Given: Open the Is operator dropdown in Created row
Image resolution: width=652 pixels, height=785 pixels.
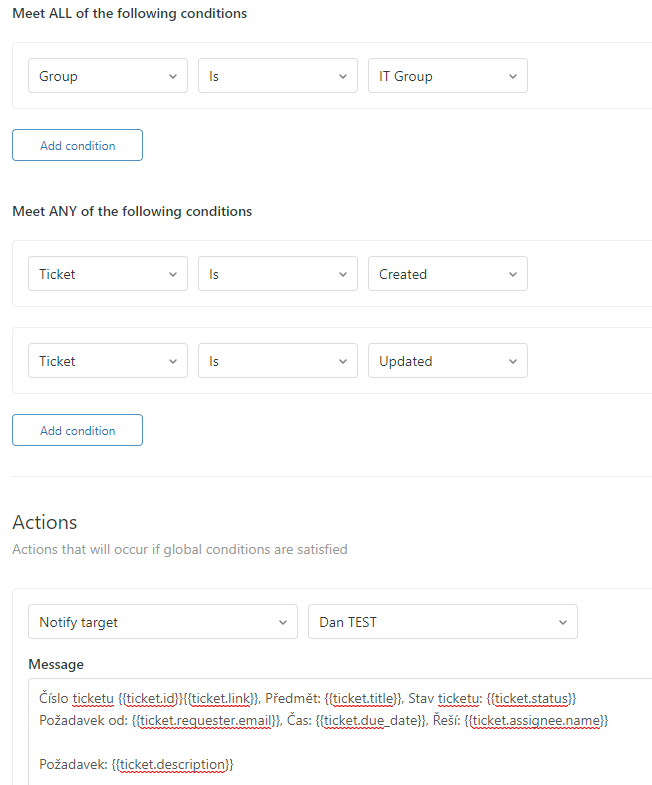Looking at the screenshot, I should [277, 274].
